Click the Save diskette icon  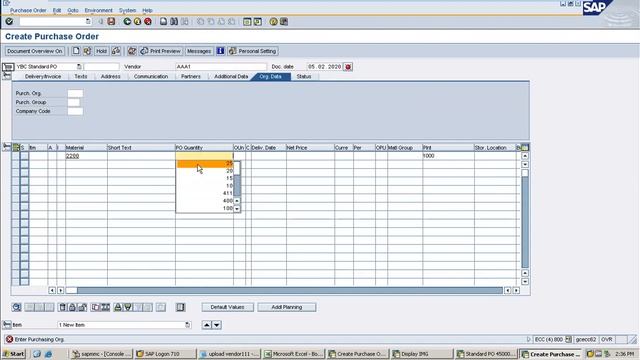coord(111,21)
